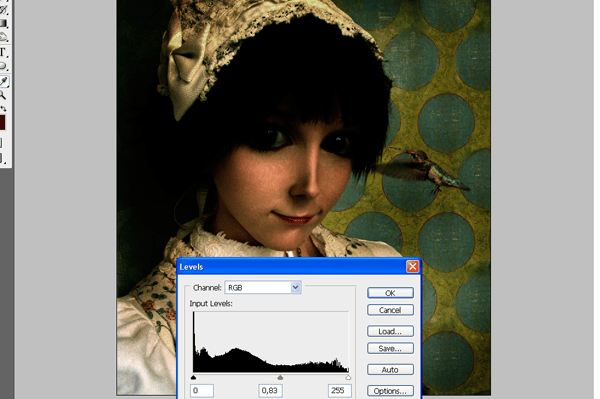Click OK in the Levels dialog
This screenshot has height=399, width=600.
[x=390, y=293]
